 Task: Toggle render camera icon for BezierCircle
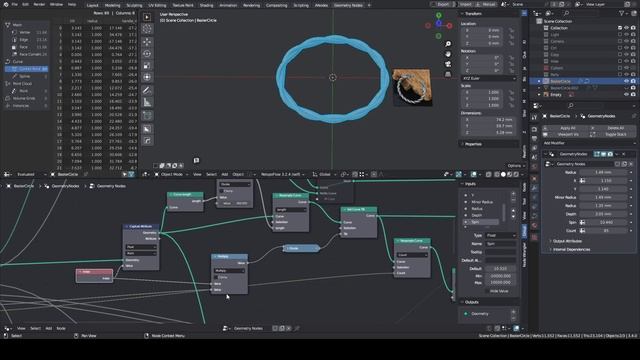(633, 81)
